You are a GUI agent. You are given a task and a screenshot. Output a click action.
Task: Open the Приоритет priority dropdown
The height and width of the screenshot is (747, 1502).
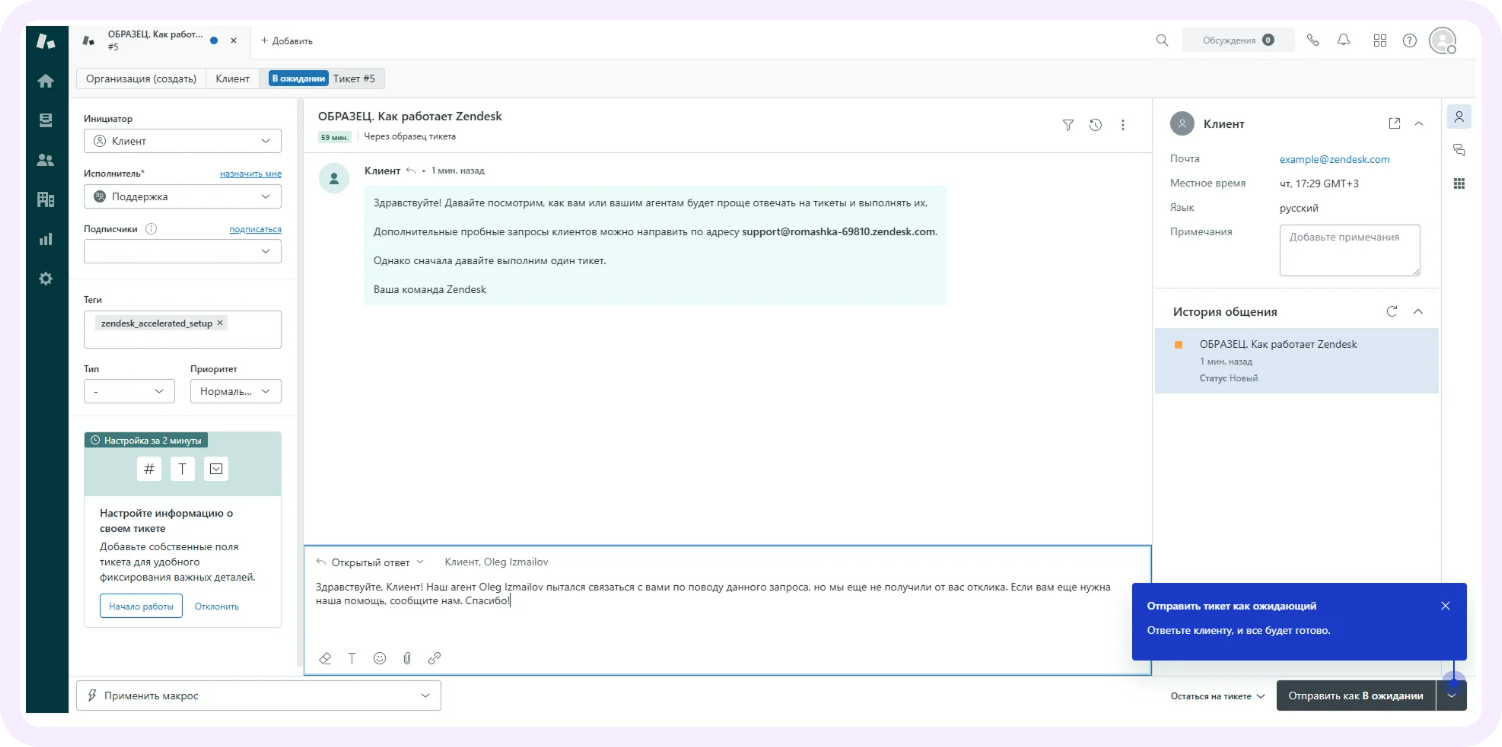coord(235,391)
